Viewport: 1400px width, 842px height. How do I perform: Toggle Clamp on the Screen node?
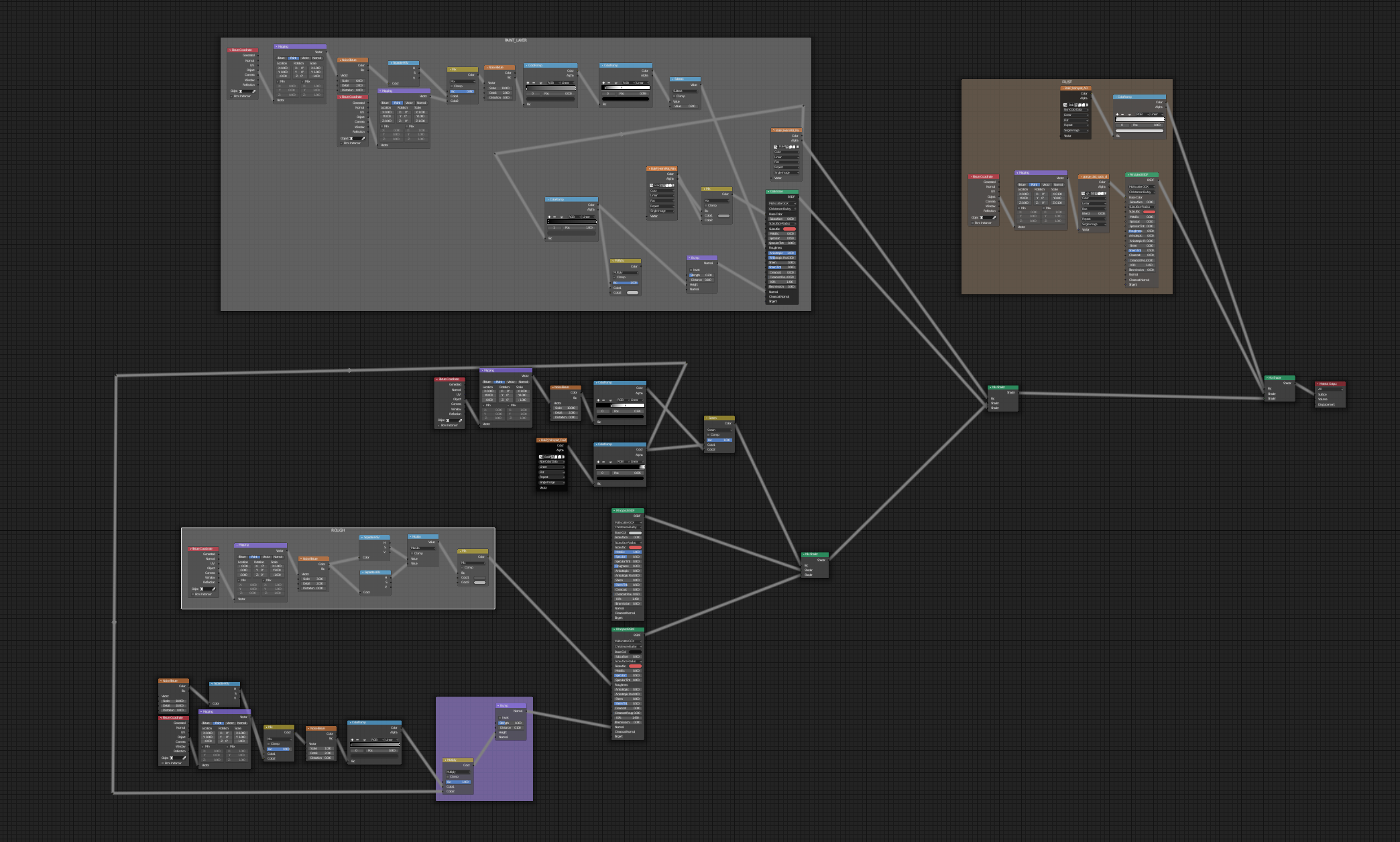709,434
